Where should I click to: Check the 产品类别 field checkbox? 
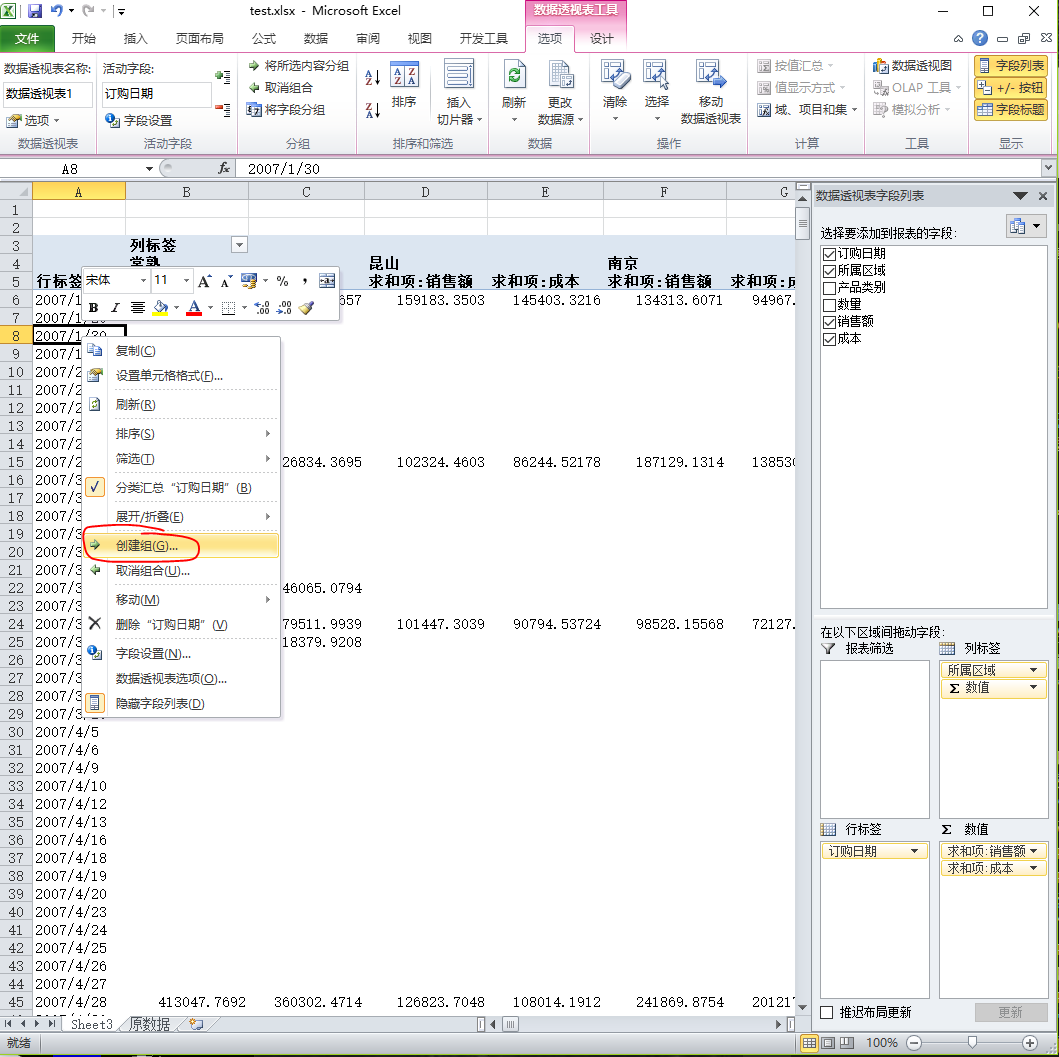pyautogui.click(x=828, y=288)
